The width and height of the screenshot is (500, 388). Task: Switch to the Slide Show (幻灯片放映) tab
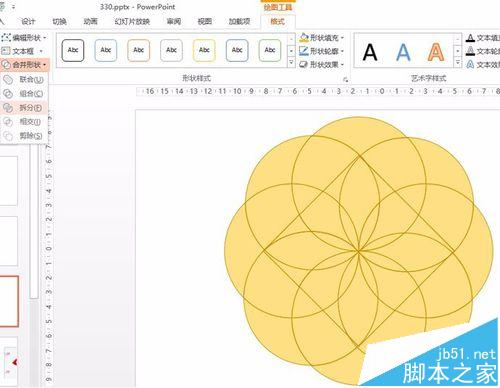pos(132,22)
